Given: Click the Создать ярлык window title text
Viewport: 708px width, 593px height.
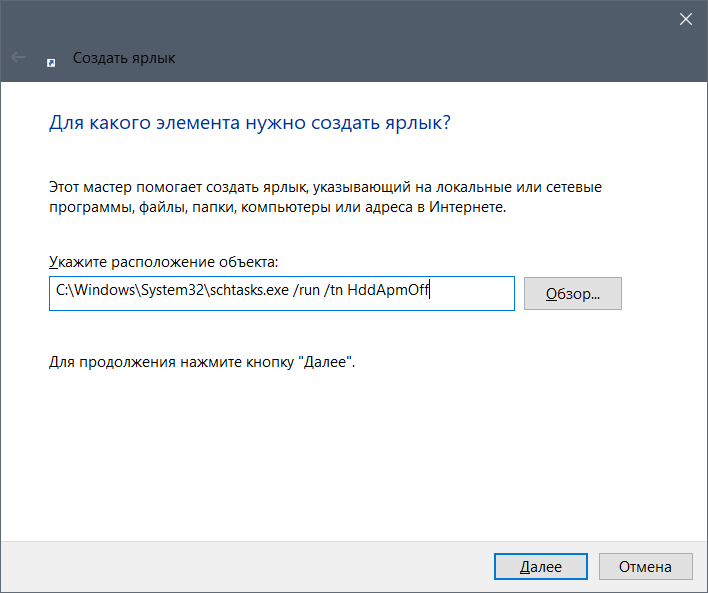Looking at the screenshot, I should [x=124, y=59].
